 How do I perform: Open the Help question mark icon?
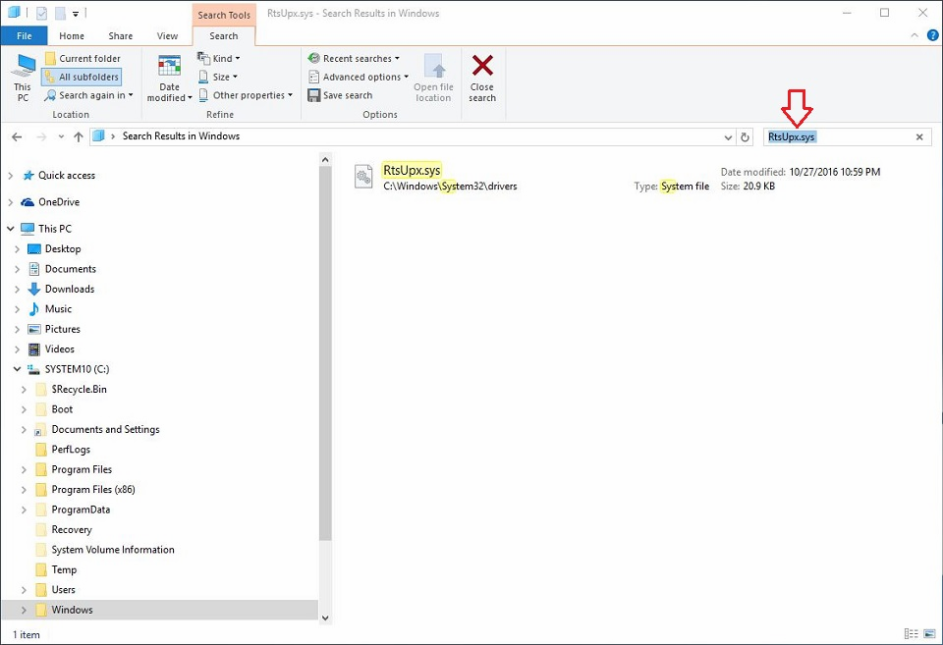[x=933, y=36]
